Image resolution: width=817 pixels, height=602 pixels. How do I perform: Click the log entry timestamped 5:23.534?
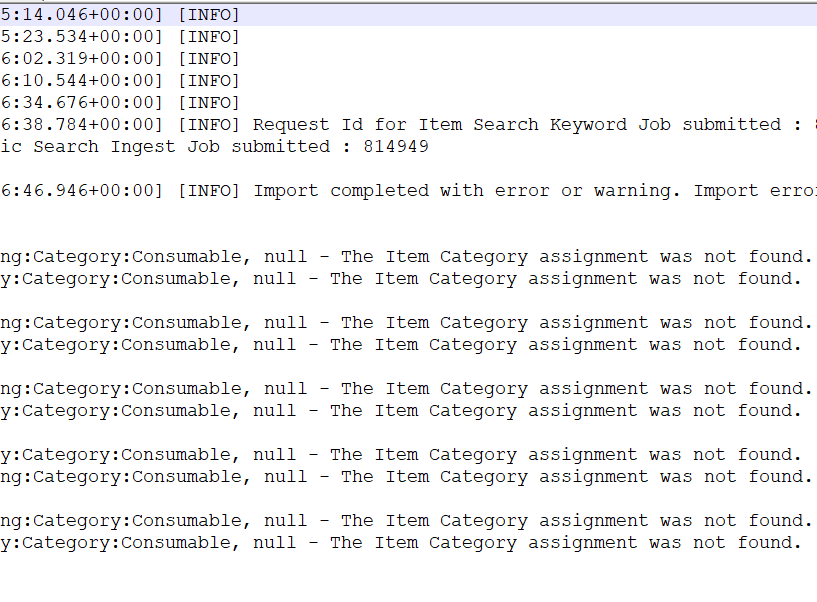(120, 36)
